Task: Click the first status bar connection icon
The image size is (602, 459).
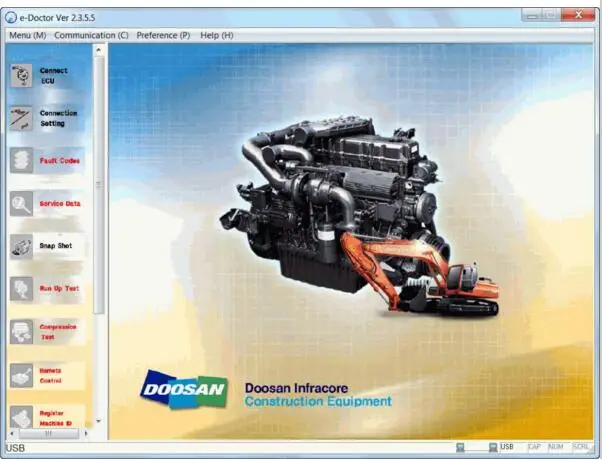Action: point(460,447)
